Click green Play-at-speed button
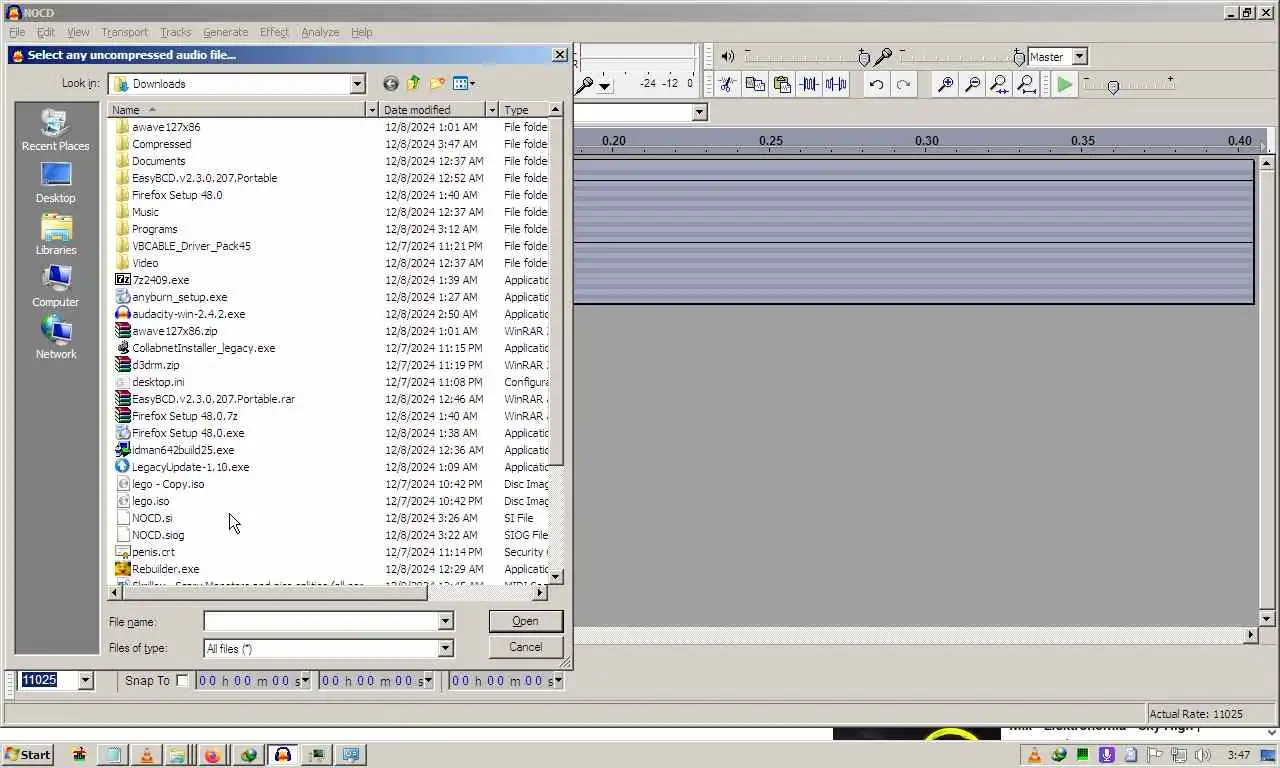The height and width of the screenshot is (768, 1280). click(x=1065, y=85)
